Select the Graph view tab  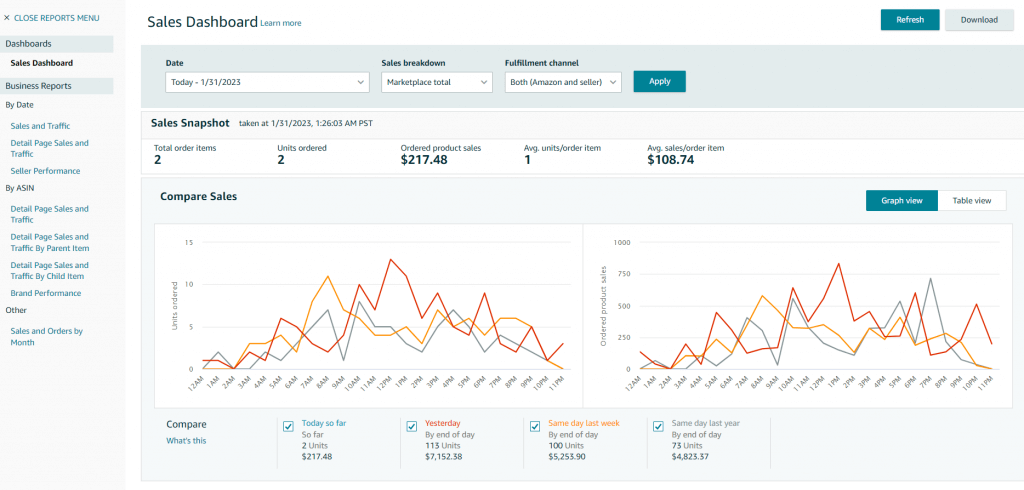901,201
